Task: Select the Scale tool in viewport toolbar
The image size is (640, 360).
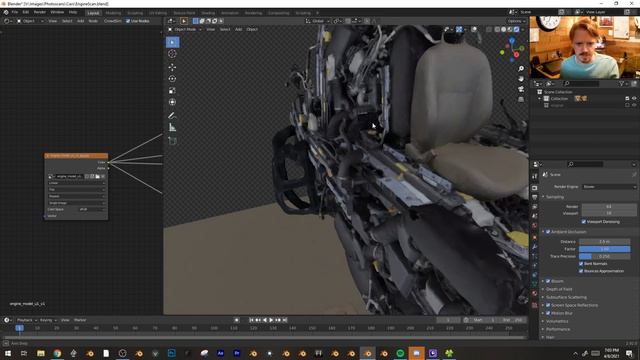Action: (172, 91)
